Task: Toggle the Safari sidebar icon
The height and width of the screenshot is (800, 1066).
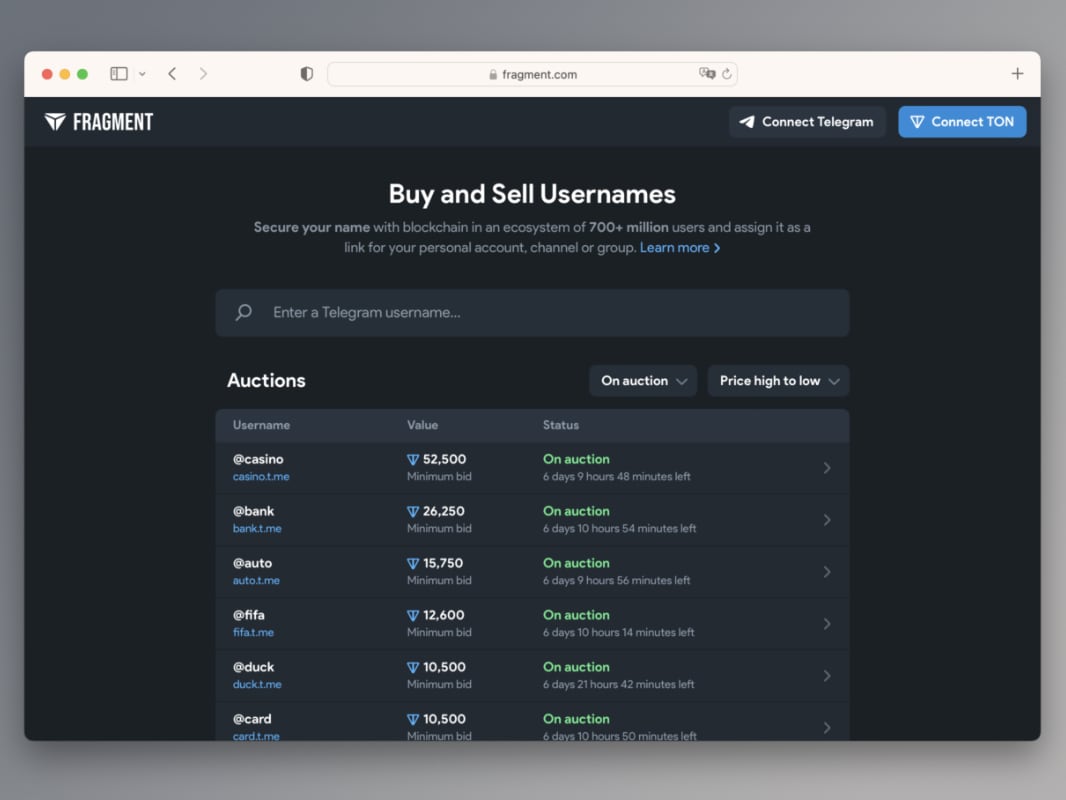Action: click(119, 73)
